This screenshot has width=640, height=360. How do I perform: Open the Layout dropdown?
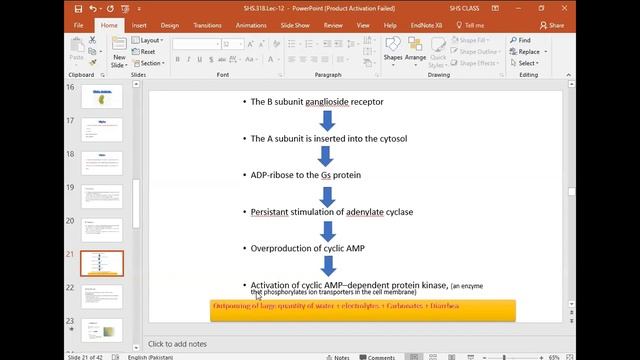(x=148, y=40)
